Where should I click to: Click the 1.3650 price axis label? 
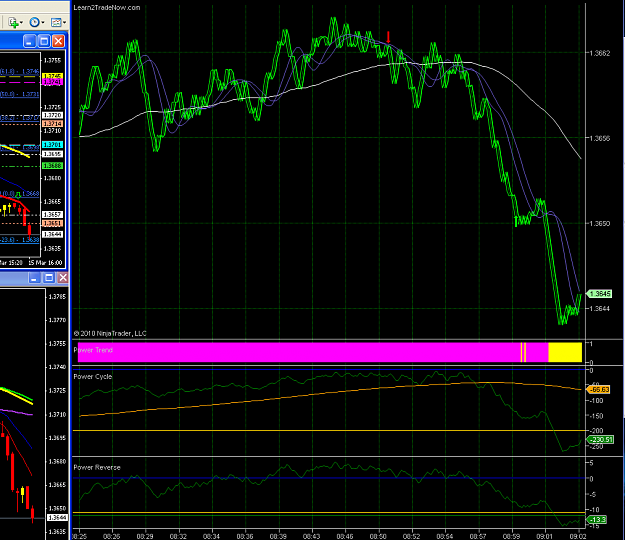point(599,223)
